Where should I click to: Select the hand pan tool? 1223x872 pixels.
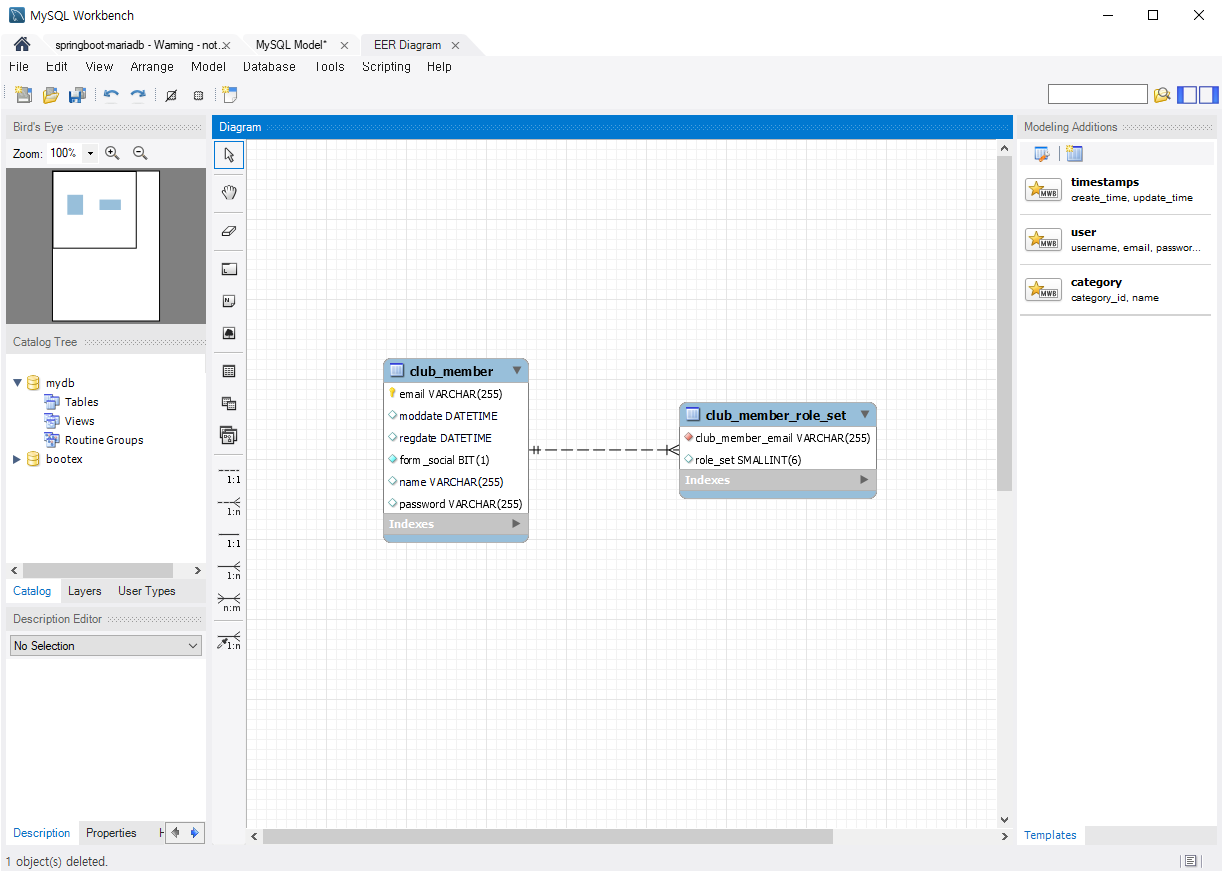click(229, 192)
